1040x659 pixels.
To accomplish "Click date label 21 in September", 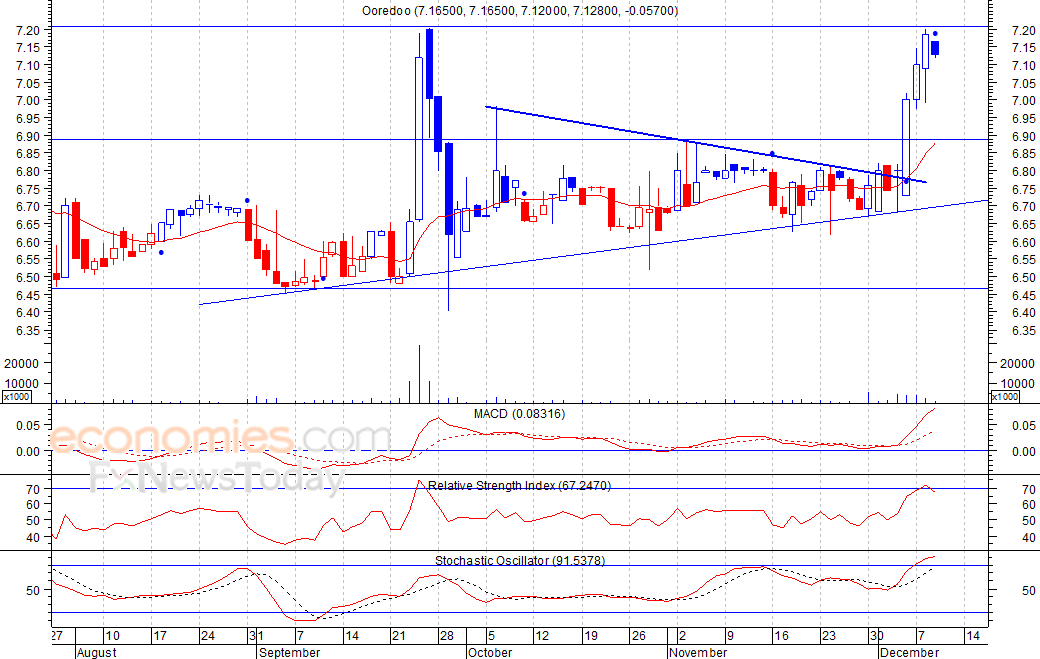I will 399,635.
